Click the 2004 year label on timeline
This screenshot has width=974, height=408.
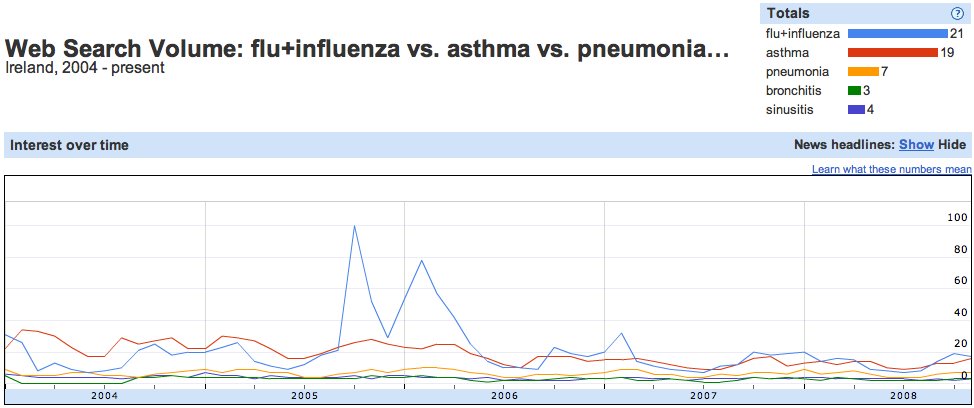click(x=104, y=396)
